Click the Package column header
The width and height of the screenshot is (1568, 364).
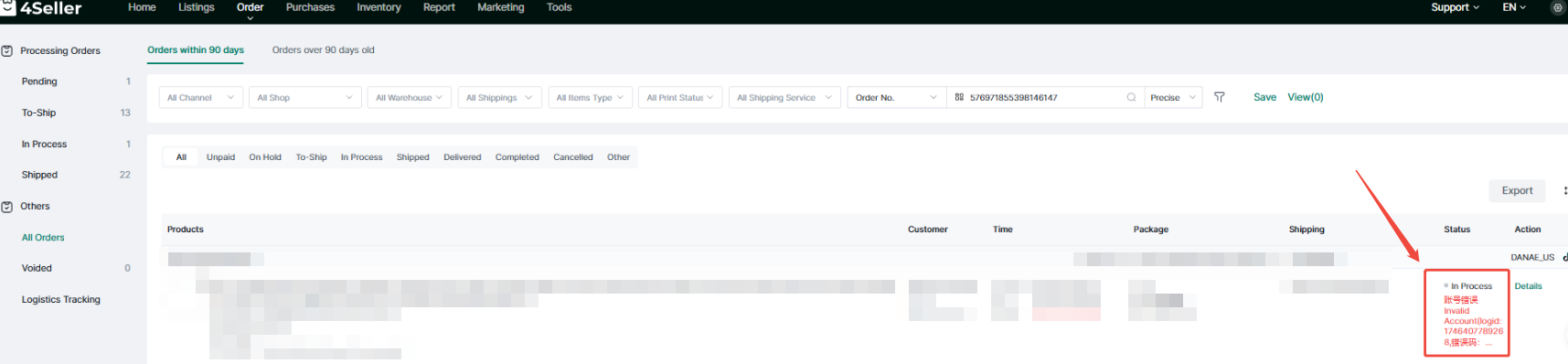coord(1150,230)
